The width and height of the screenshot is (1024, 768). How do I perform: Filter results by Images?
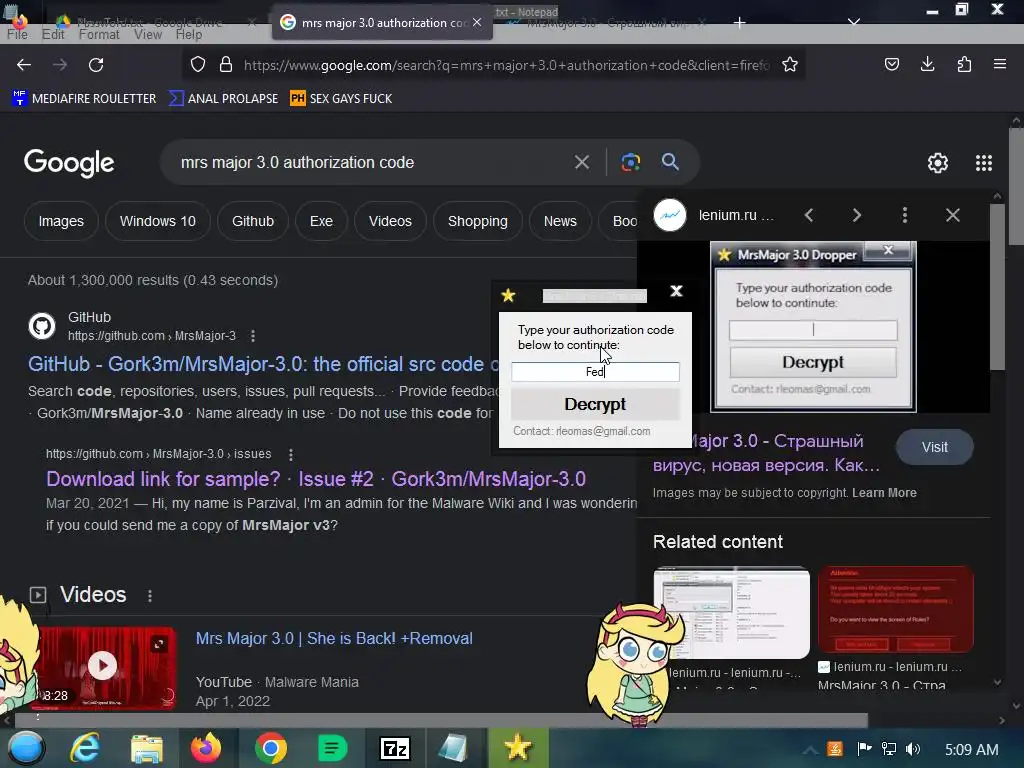pos(61,221)
